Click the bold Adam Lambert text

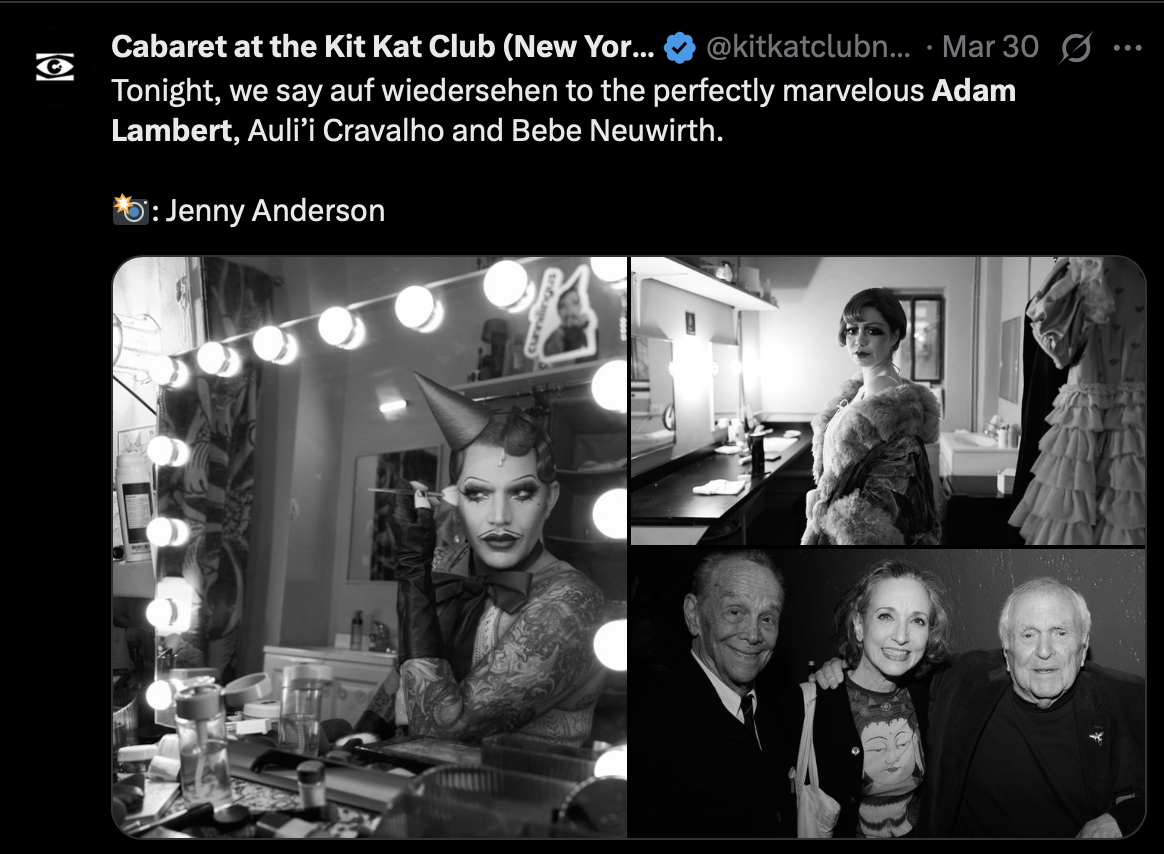pyautogui.click(x=563, y=111)
